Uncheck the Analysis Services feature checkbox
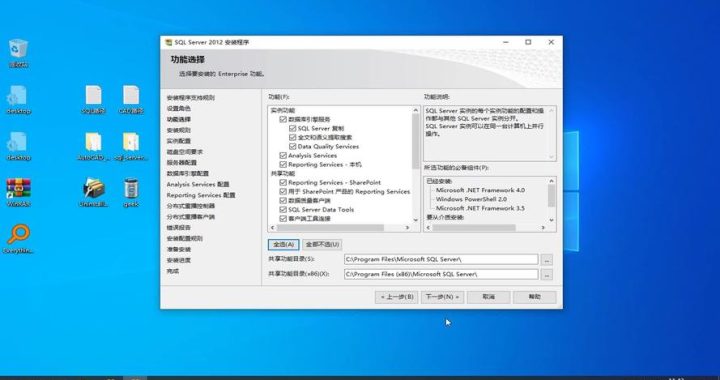720x380 pixels. (283, 156)
